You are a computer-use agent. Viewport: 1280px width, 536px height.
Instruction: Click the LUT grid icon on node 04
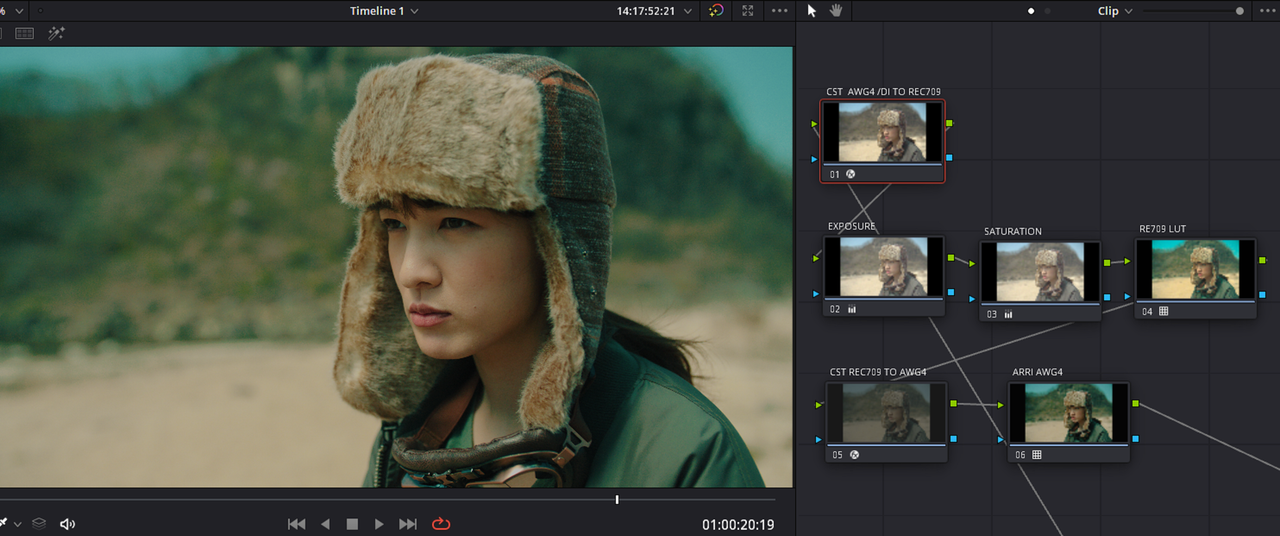point(1163,311)
